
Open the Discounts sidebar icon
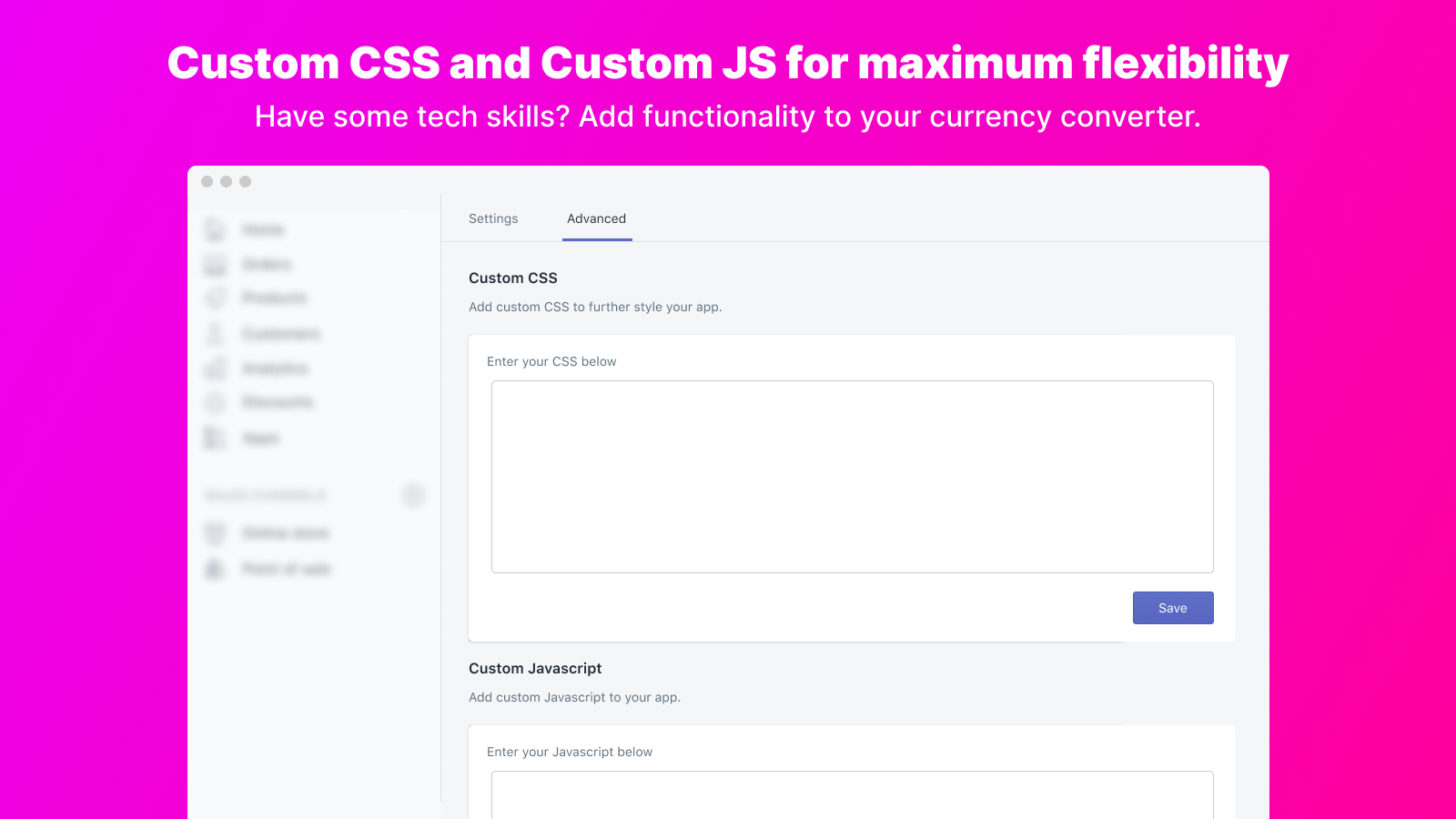[x=215, y=402]
